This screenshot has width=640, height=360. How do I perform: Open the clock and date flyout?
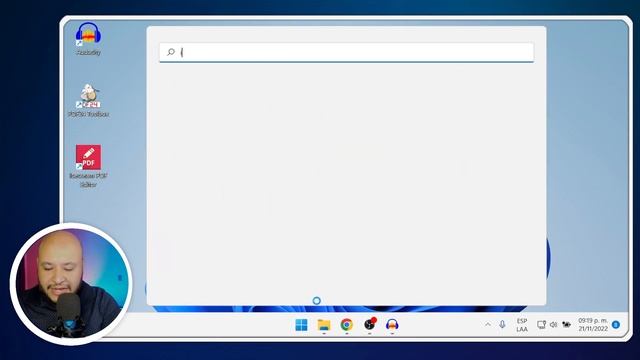(x=593, y=324)
